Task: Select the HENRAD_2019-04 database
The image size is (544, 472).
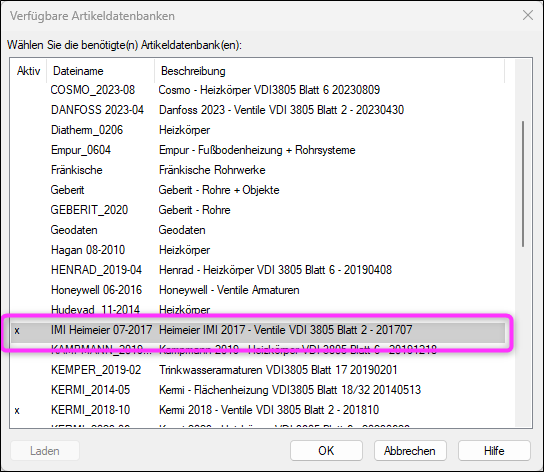Action: coord(257,270)
